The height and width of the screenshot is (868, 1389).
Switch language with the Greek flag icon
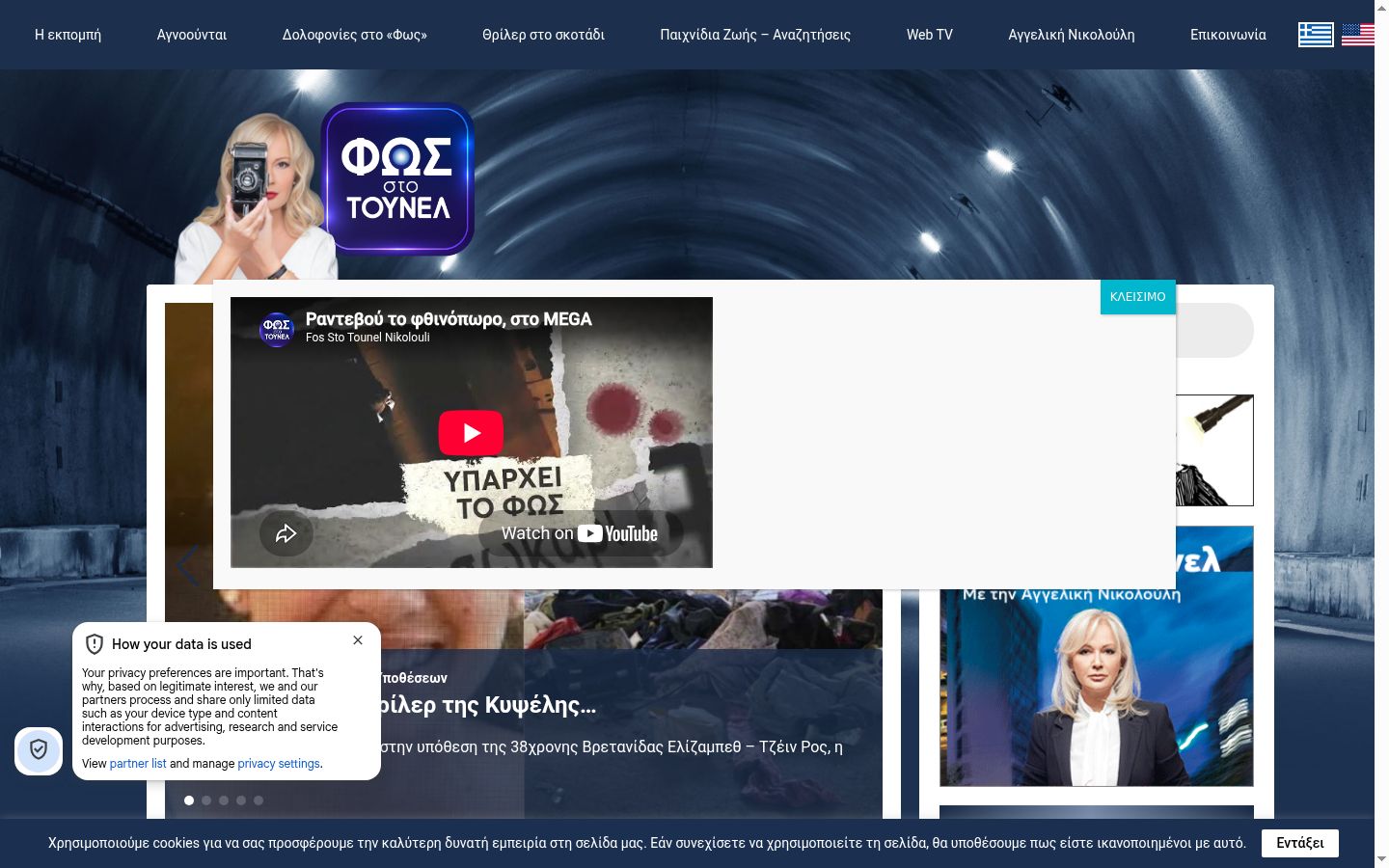1316,35
